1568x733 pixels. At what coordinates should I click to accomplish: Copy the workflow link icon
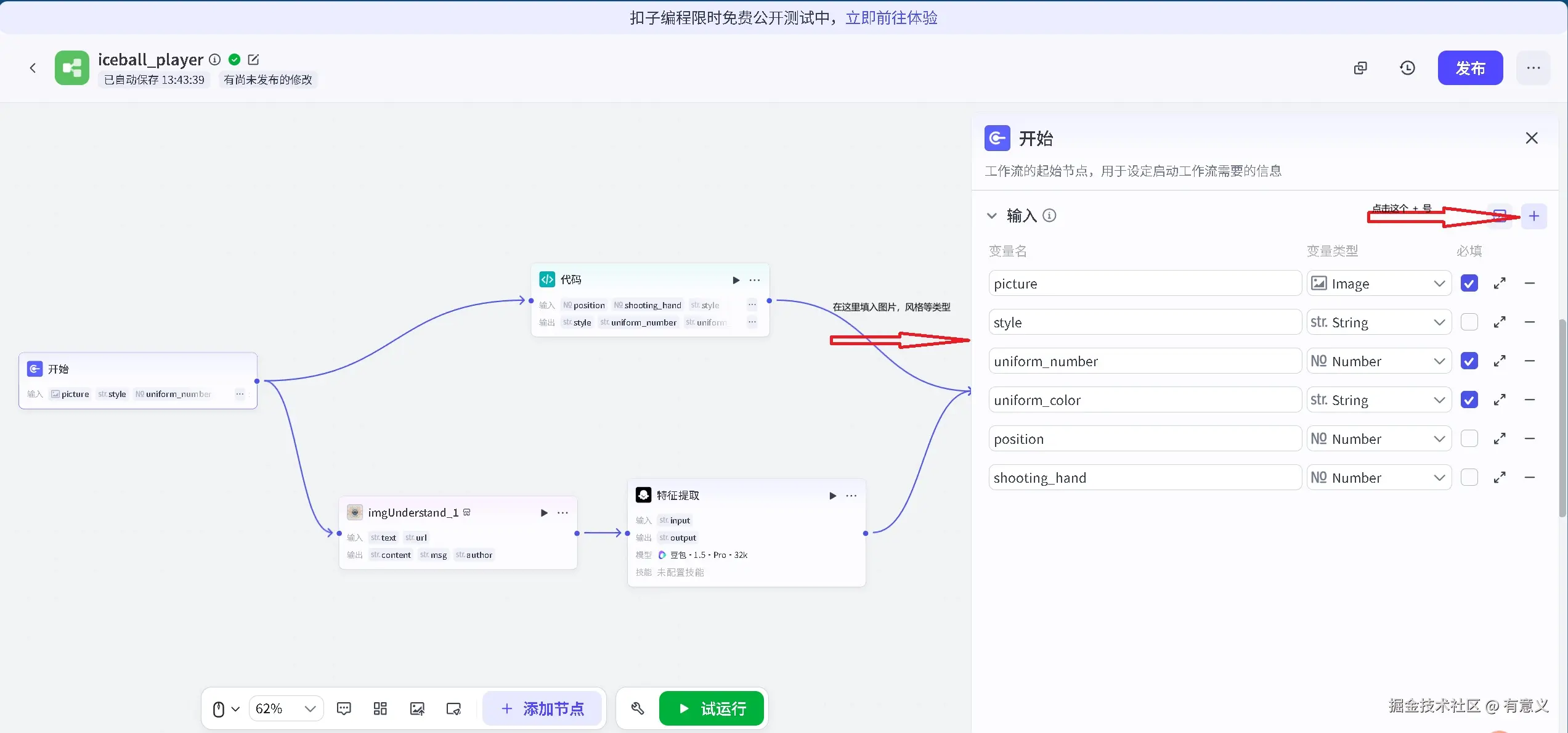[1360, 68]
